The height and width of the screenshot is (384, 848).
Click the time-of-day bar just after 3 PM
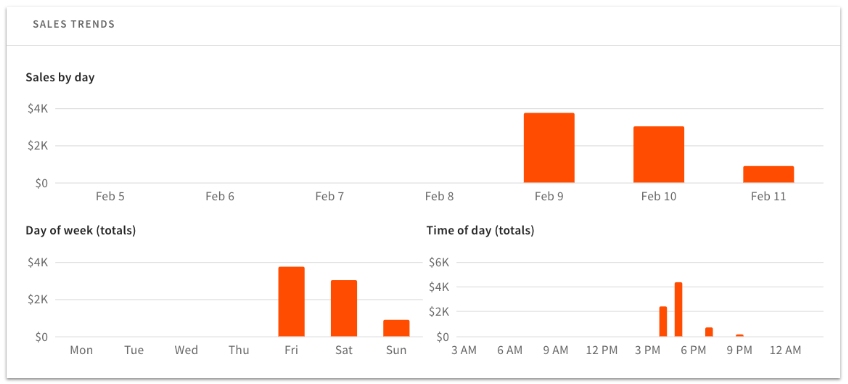click(663, 322)
